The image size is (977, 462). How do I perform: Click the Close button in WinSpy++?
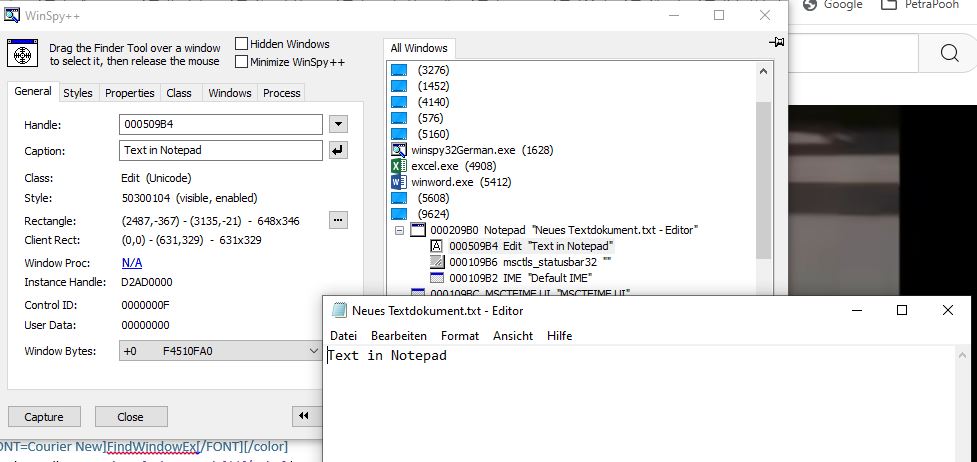[130, 416]
